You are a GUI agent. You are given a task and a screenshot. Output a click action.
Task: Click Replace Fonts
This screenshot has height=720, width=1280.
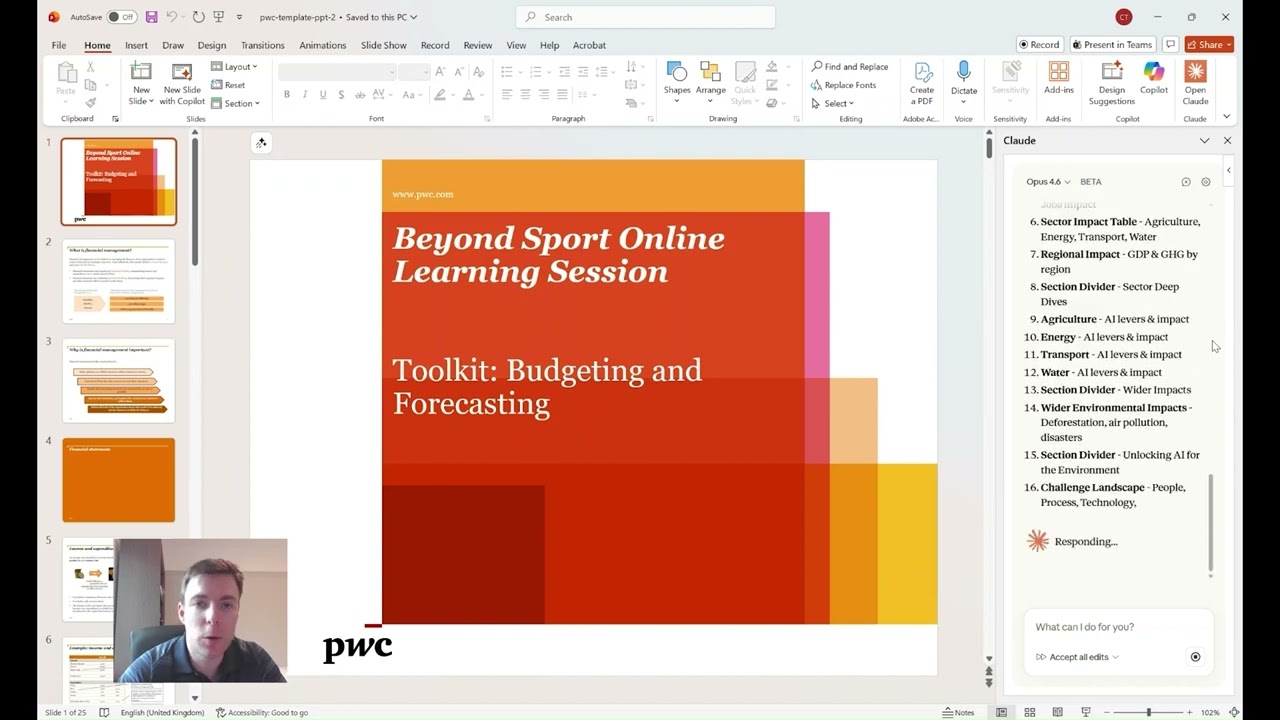pos(843,85)
